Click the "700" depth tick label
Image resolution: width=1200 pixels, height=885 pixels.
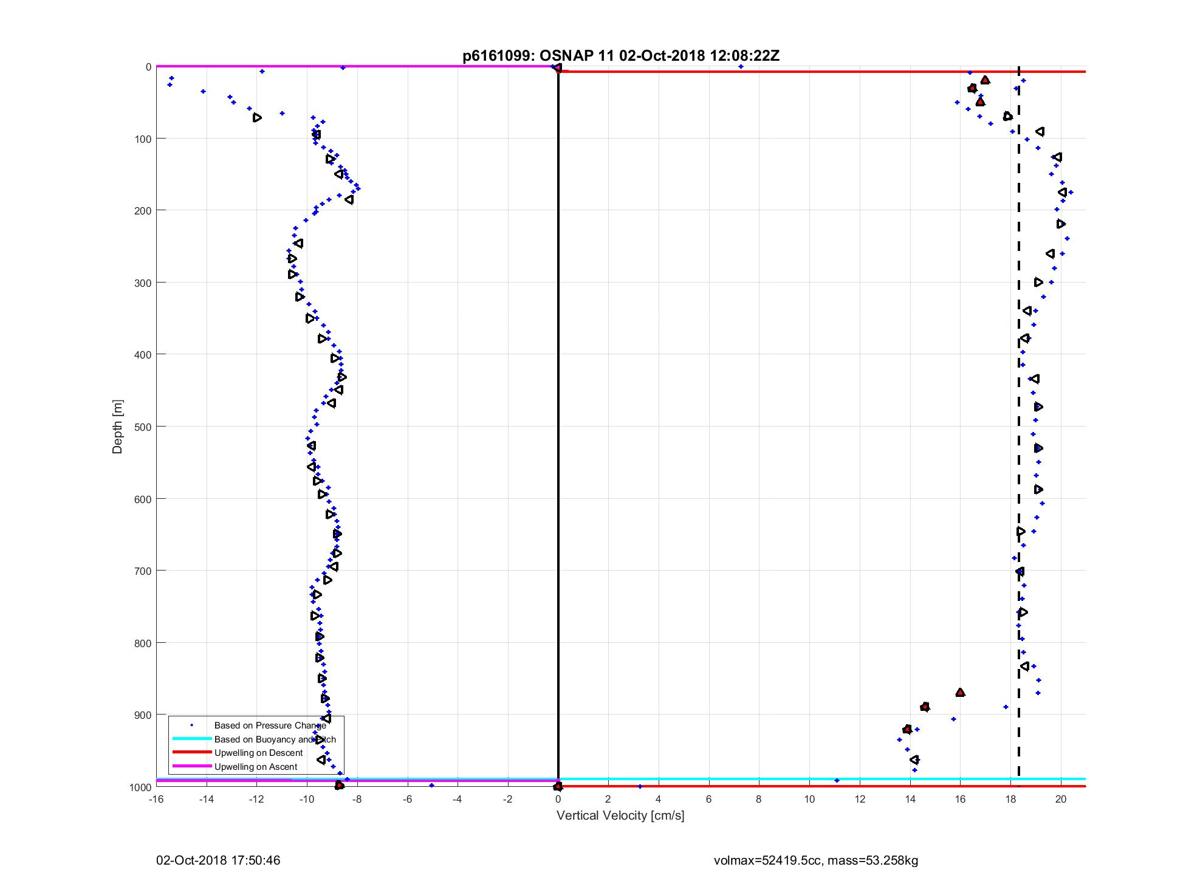[142, 570]
